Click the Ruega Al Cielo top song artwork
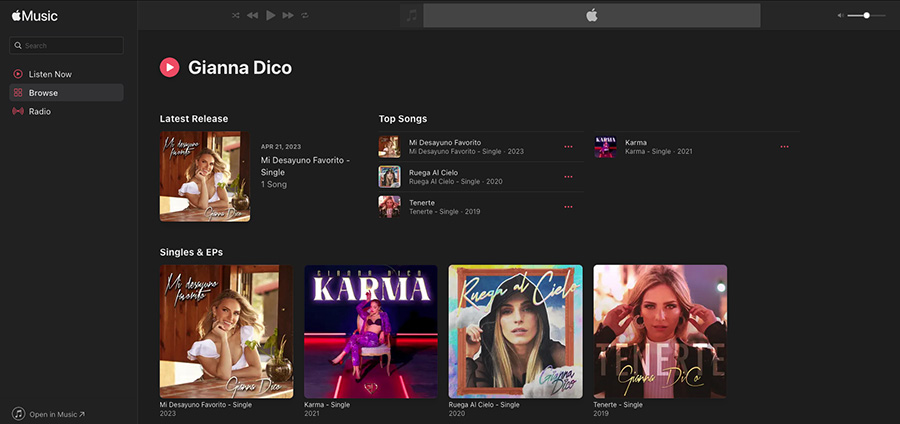Screen dimensions: 900x424 389,177
